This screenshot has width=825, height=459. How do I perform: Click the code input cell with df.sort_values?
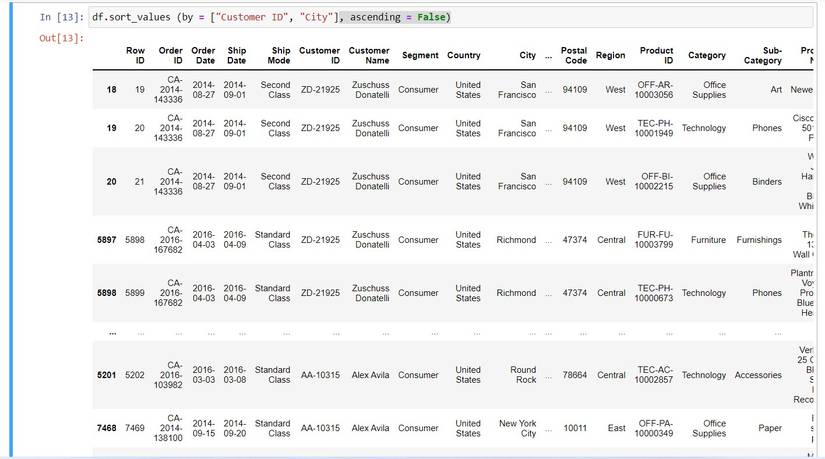[450, 17]
